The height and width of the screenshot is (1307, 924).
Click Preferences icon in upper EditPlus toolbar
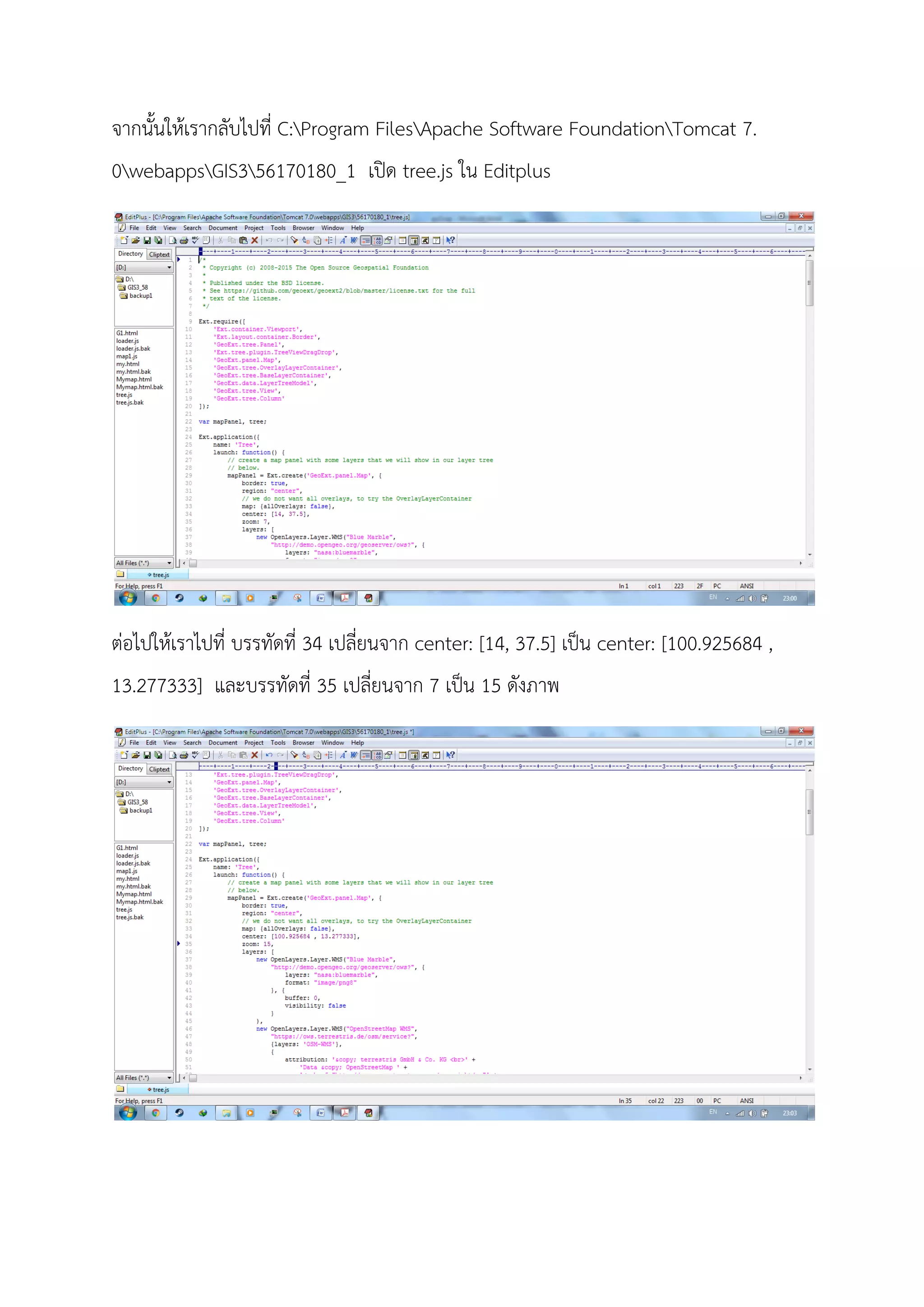tap(388, 240)
